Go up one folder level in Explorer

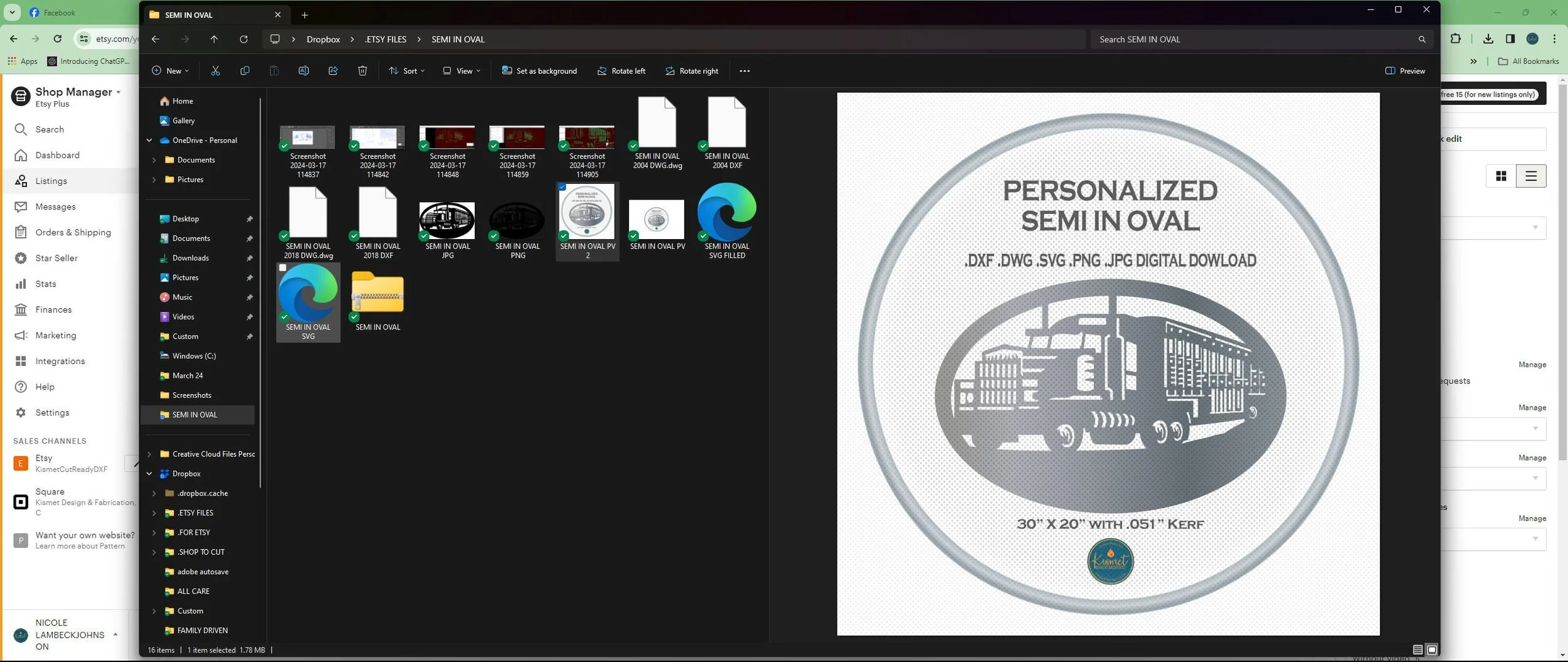pyautogui.click(x=214, y=39)
